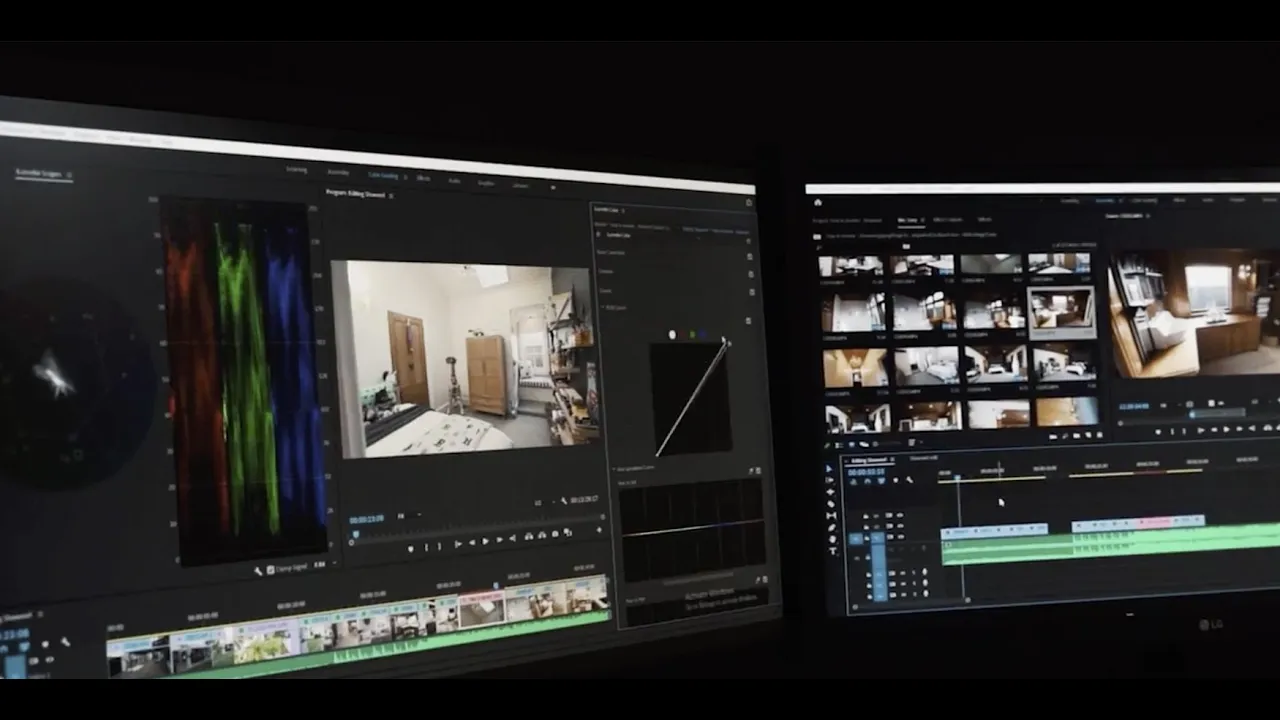Select the Pen tool
The width and height of the screenshot is (1280, 720).
tap(832, 528)
